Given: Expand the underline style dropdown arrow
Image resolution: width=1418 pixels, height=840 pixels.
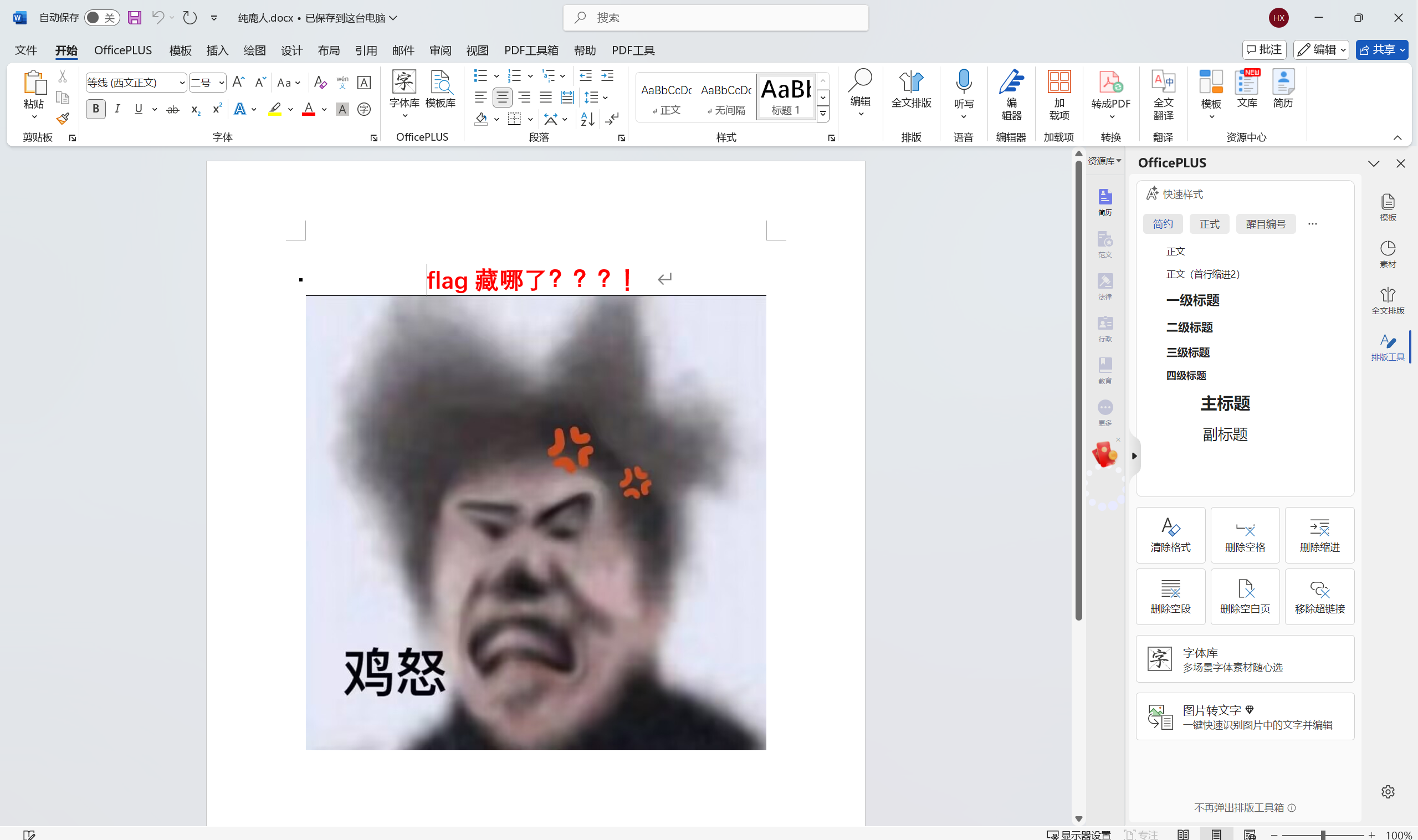Looking at the screenshot, I should [154, 109].
